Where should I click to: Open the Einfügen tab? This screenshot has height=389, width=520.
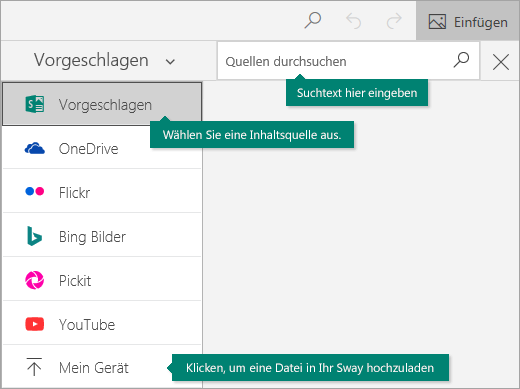click(468, 21)
